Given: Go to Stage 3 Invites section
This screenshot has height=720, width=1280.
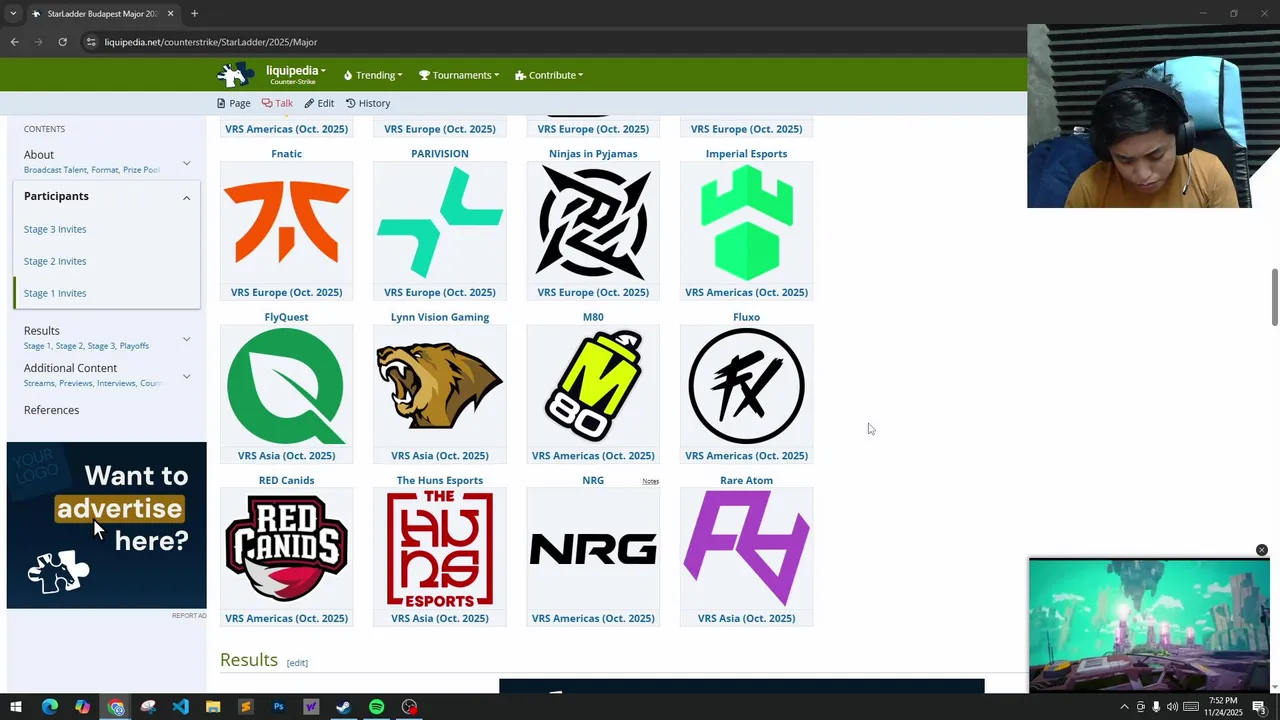Looking at the screenshot, I should pyautogui.click(x=55, y=229).
